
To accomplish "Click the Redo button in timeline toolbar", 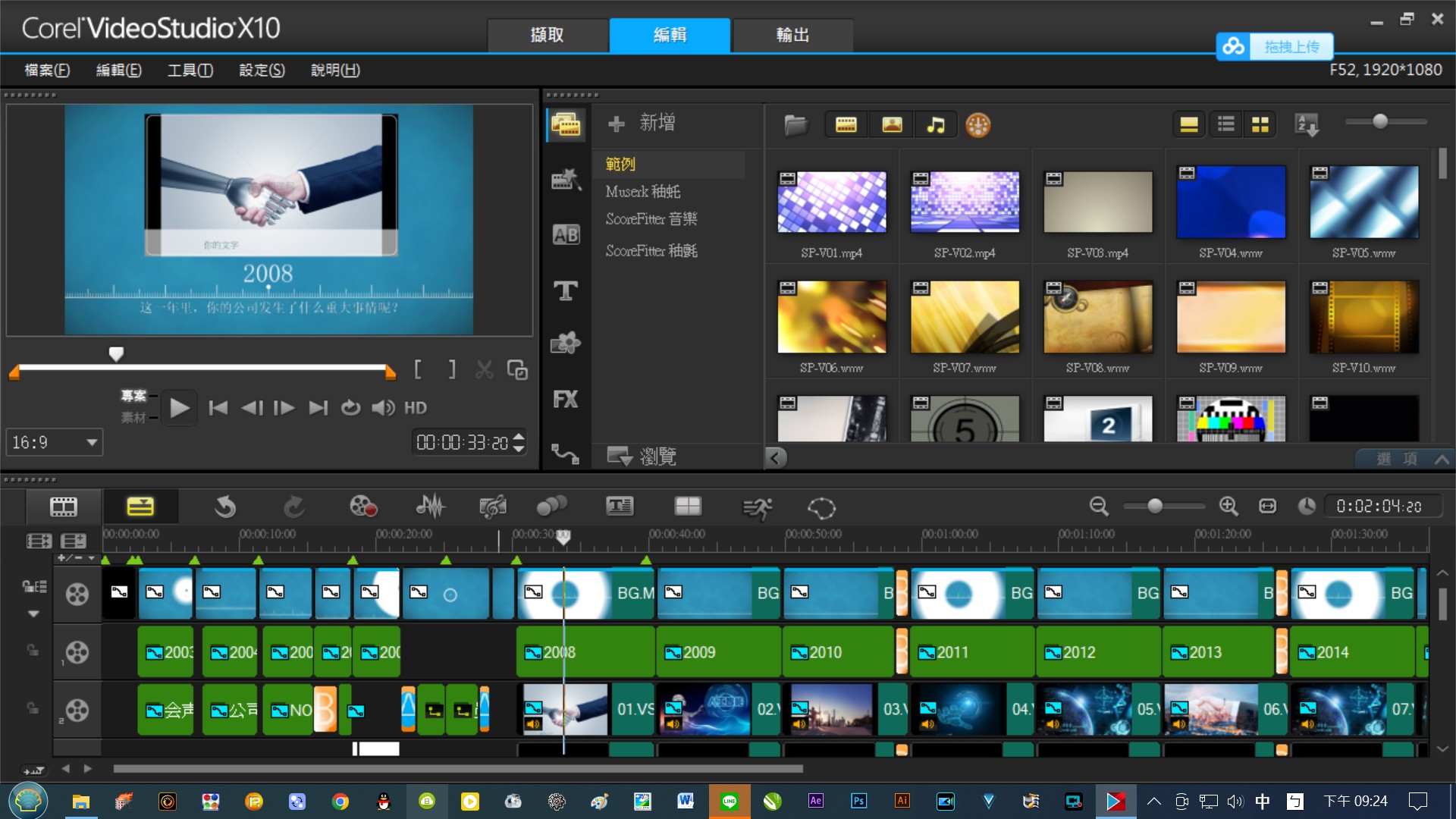I will click(x=294, y=507).
